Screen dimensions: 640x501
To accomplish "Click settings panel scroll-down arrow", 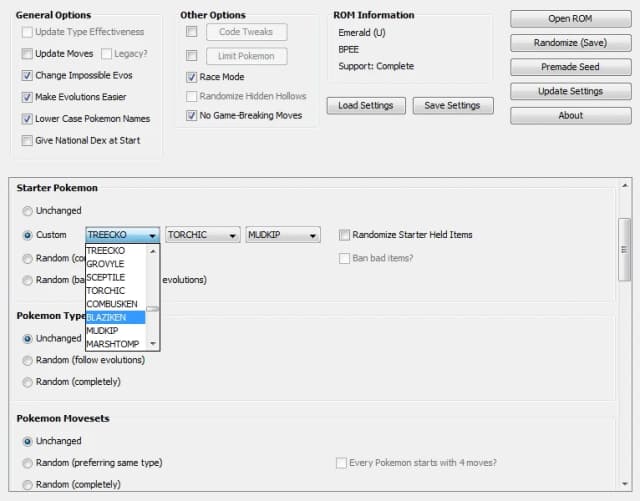I will point(625,484).
